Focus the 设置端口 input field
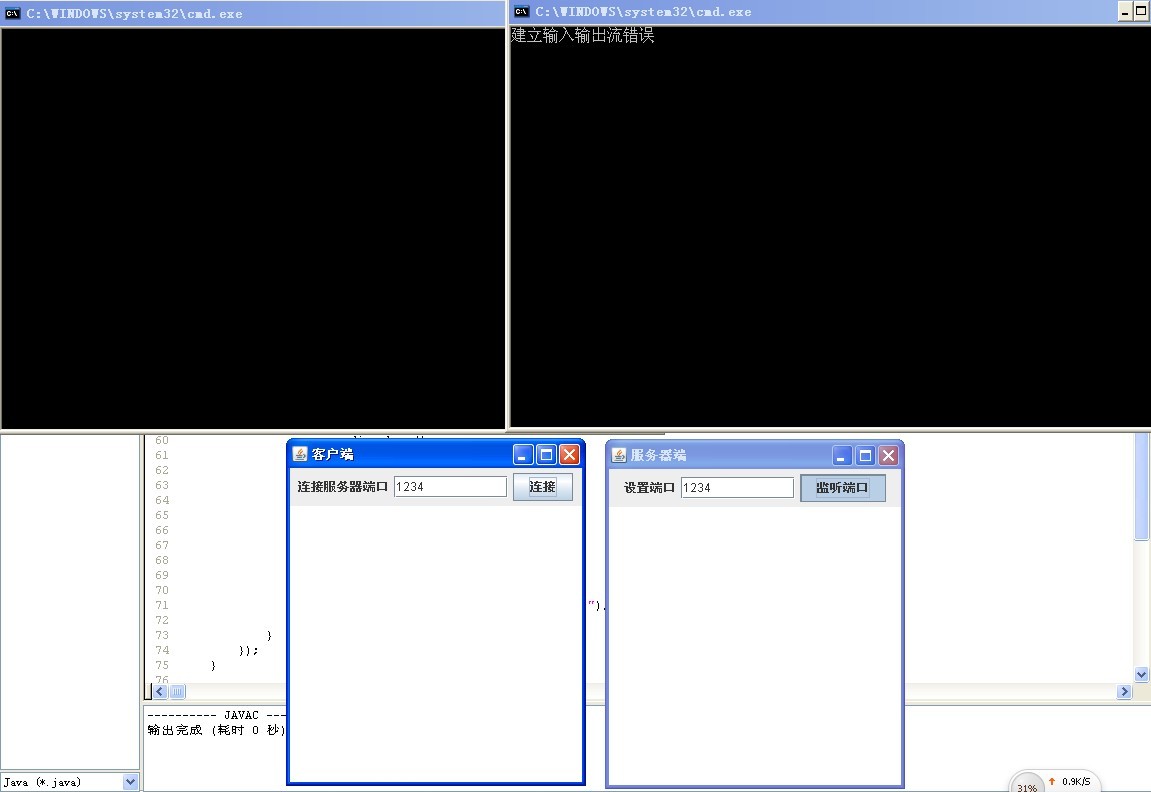Screen dimensions: 1151x792 [737, 487]
